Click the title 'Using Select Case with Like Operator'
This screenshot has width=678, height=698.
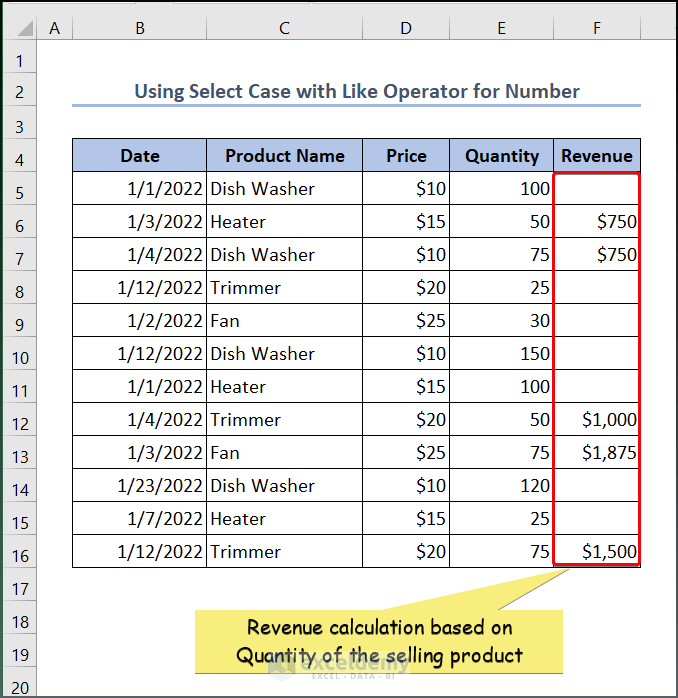coord(301,91)
